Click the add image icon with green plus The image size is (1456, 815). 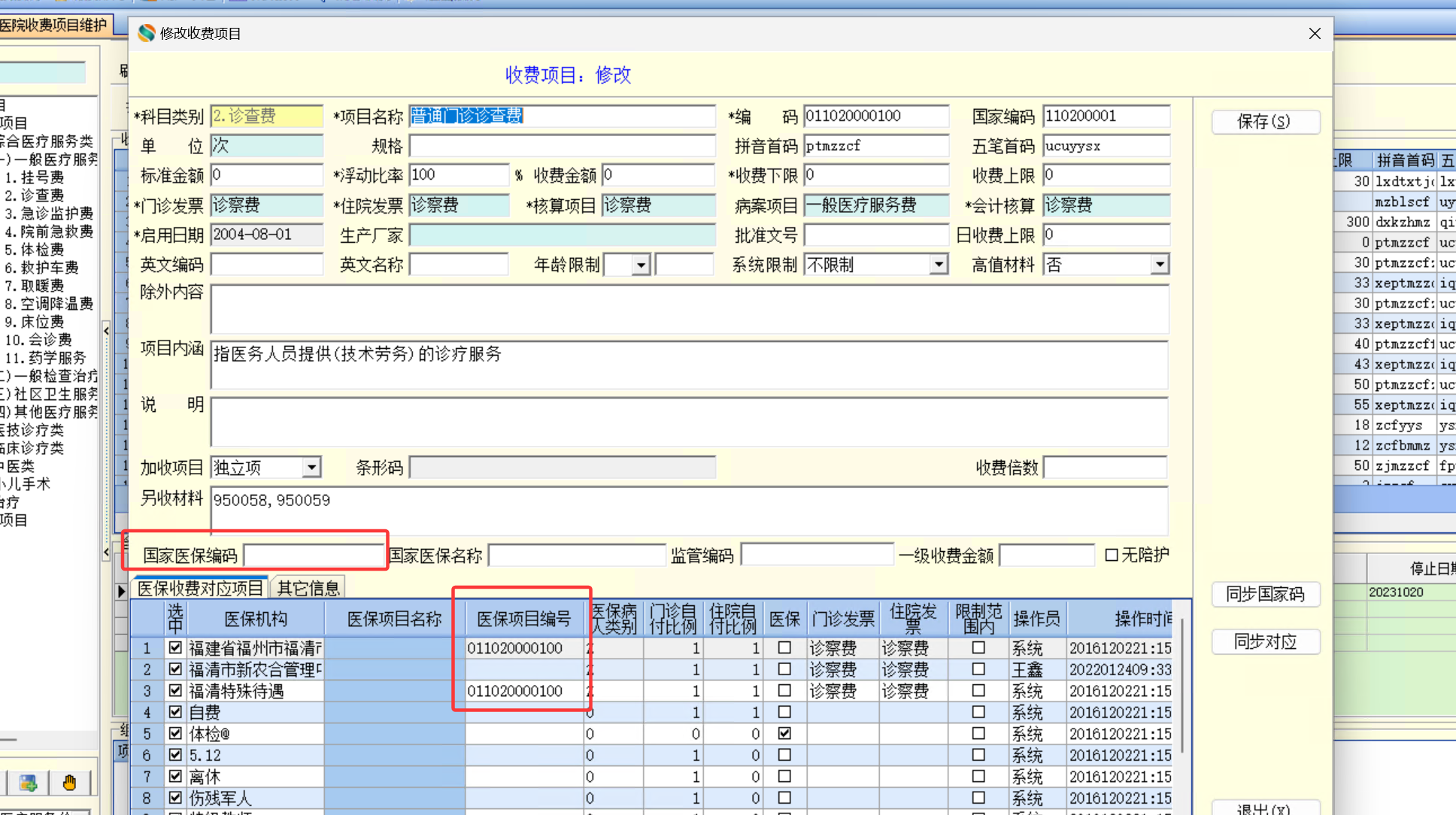[29, 783]
